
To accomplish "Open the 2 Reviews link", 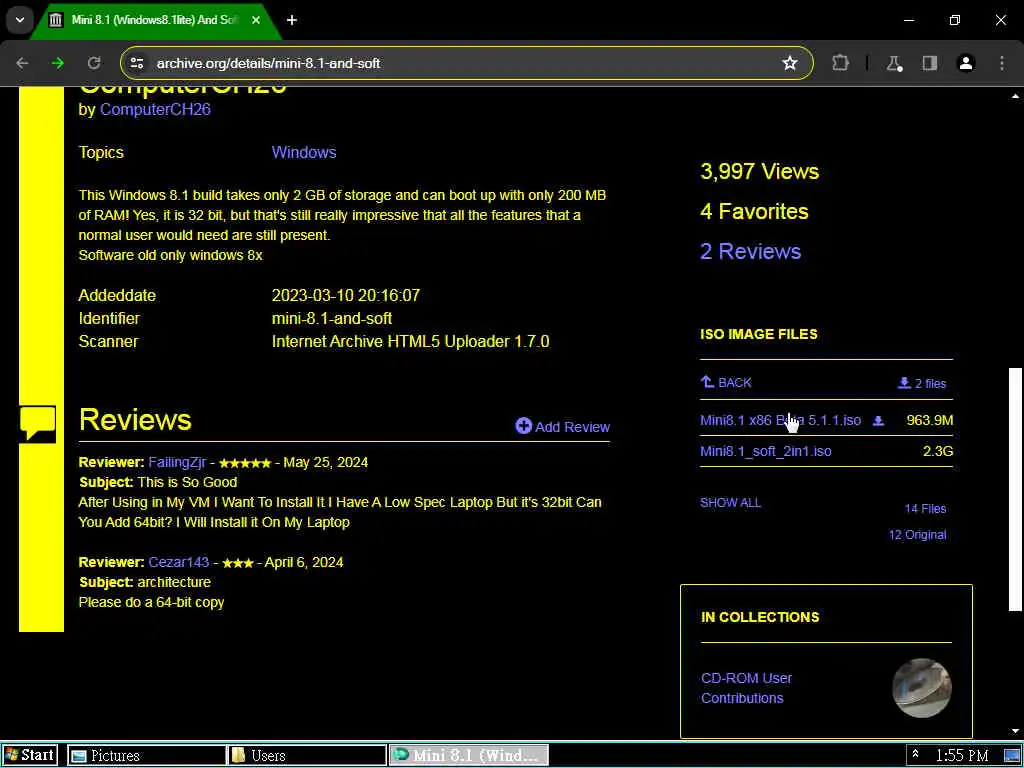I will (x=750, y=251).
